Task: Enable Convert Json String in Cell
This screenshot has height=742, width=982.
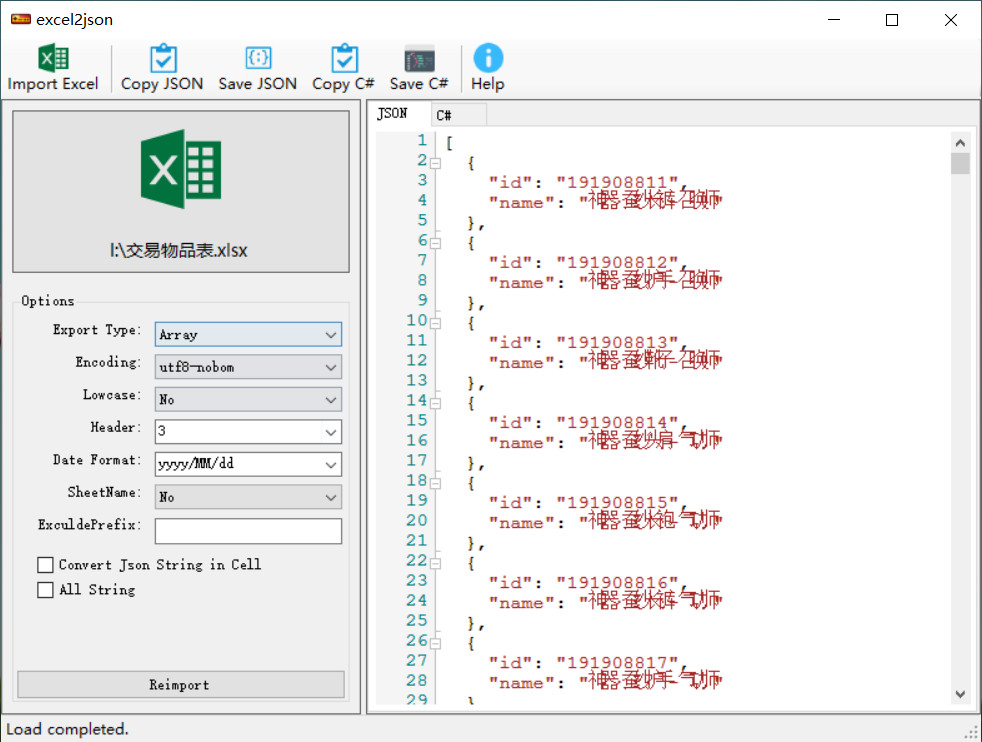Action: [46, 565]
